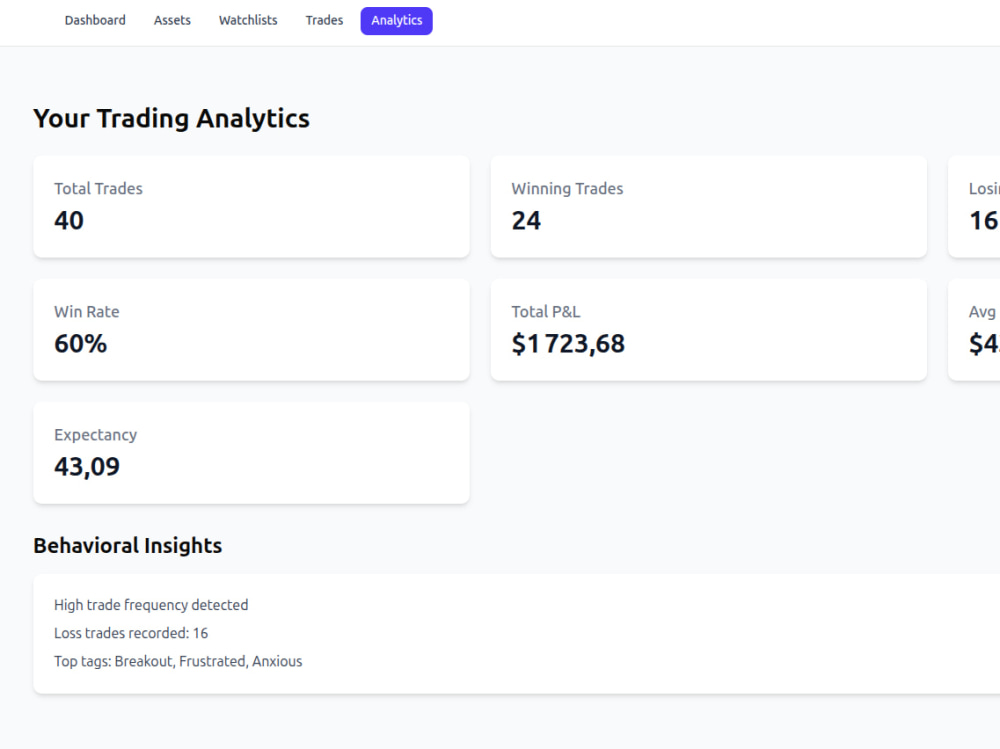The image size is (1000, 749).
Task: Open the Dashboard tab
Action: (x=95, y=20)
